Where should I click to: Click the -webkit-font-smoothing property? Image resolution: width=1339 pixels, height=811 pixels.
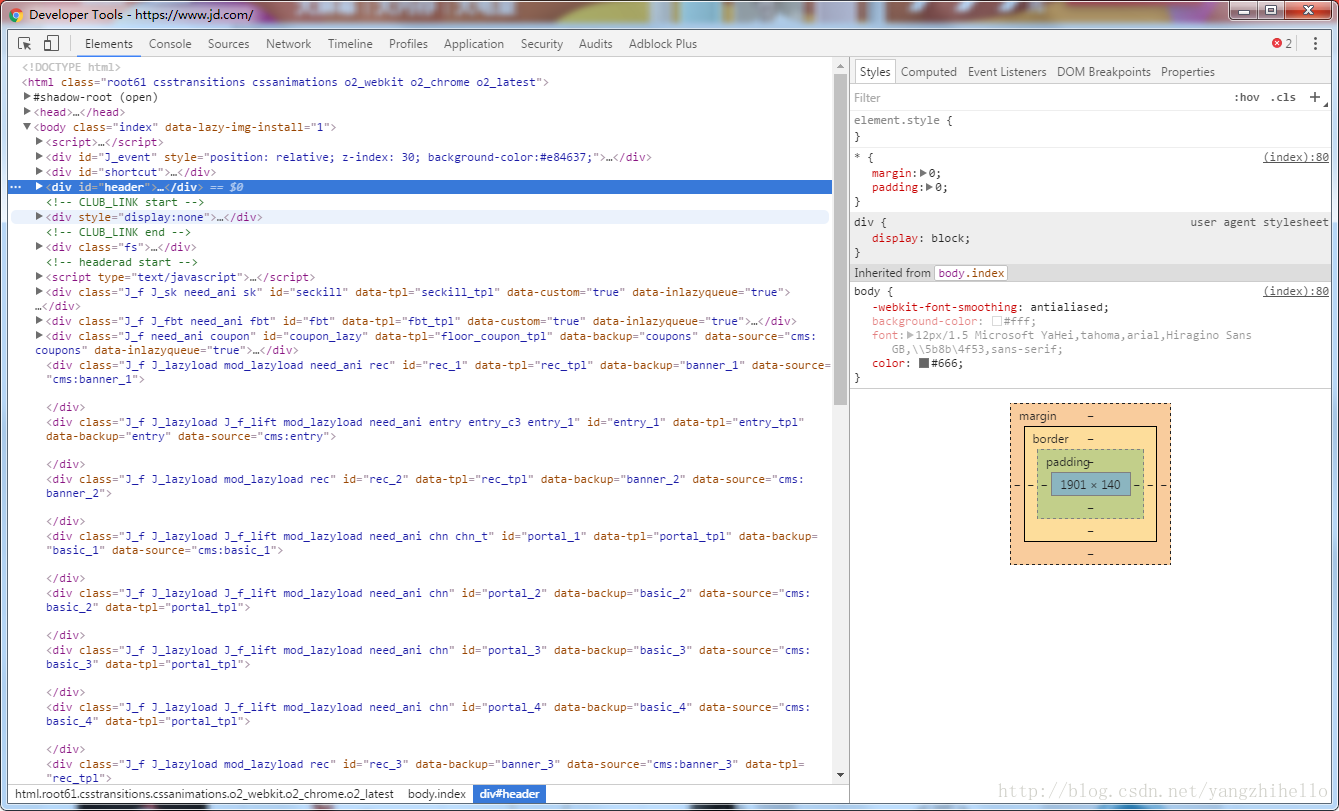944,307
